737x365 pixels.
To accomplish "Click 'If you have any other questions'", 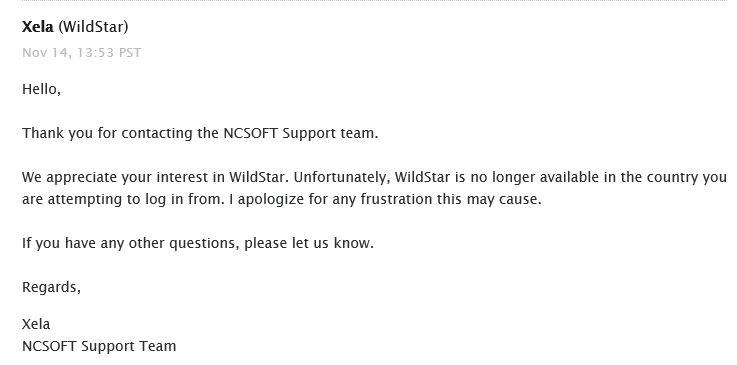I will (131, 243).
